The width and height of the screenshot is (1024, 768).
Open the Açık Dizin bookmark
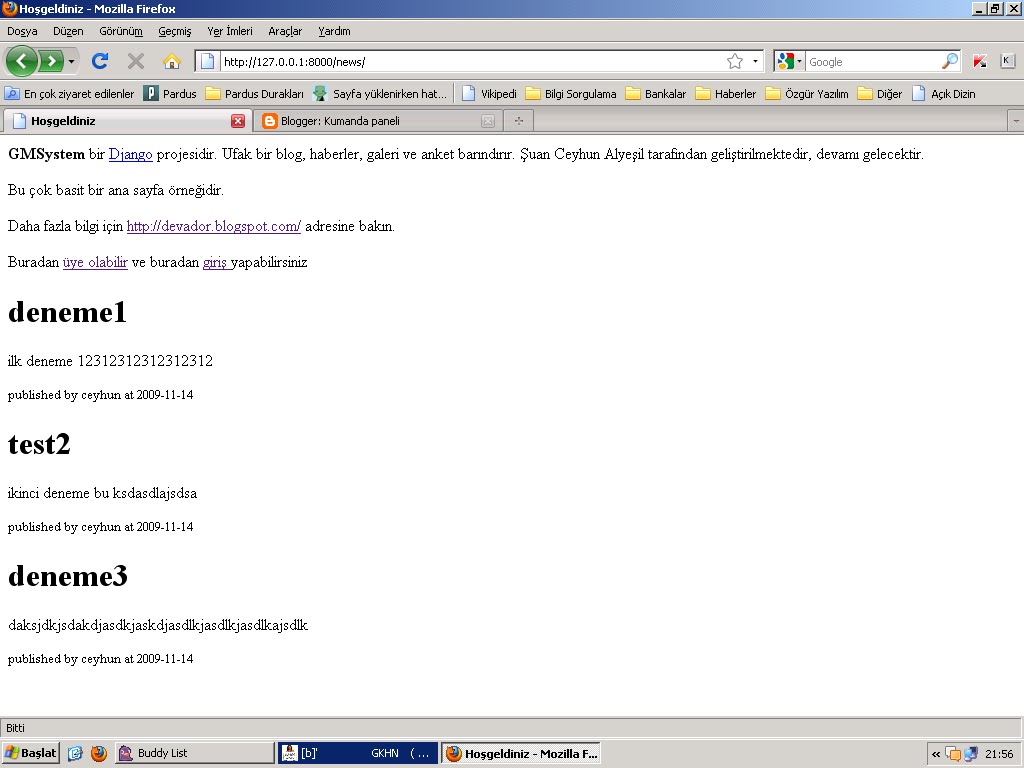944,93
